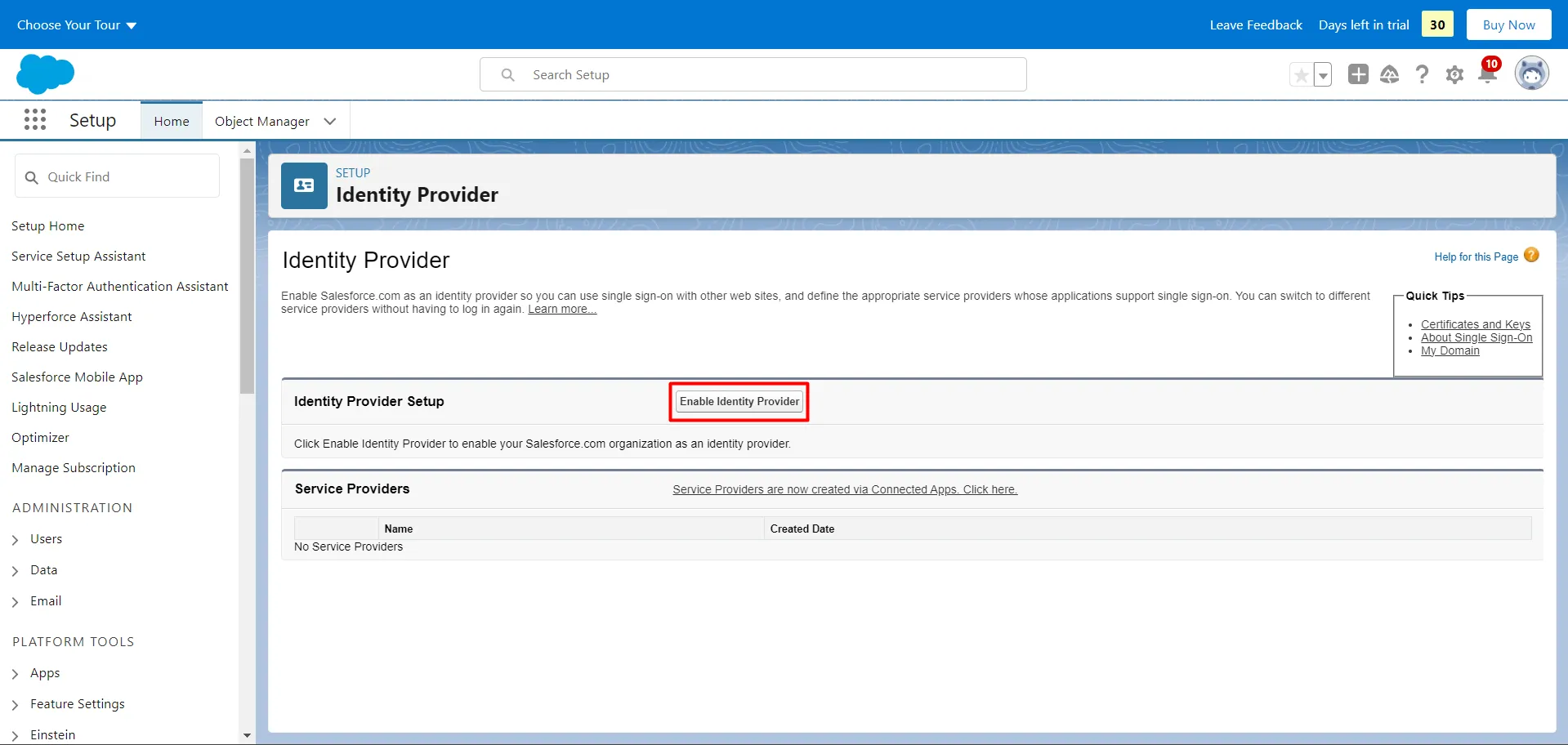
Task: Click the Salesforce cloud logo
Action: point(45,74)
